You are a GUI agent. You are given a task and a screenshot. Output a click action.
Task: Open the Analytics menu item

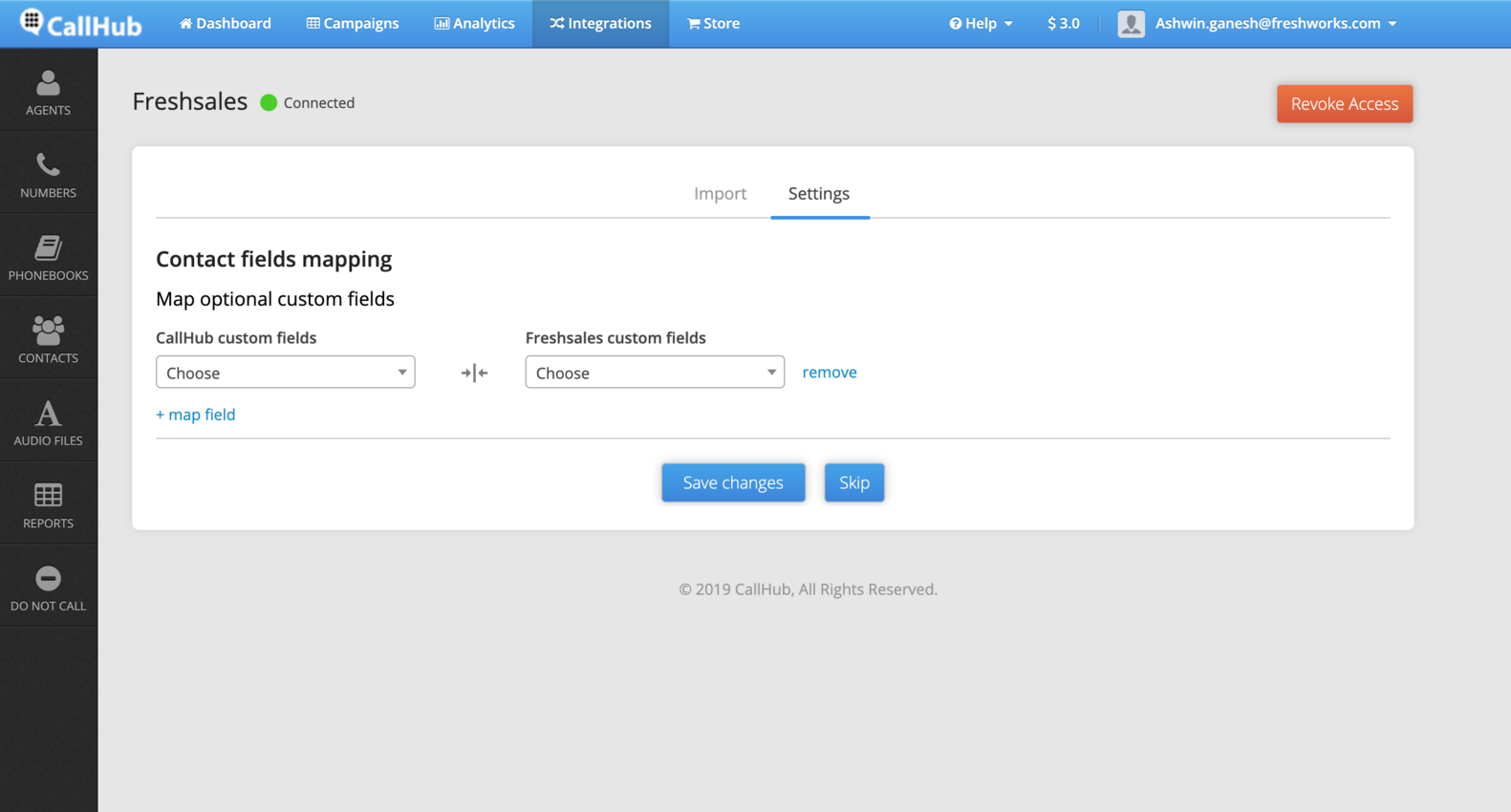click(474, 24)
